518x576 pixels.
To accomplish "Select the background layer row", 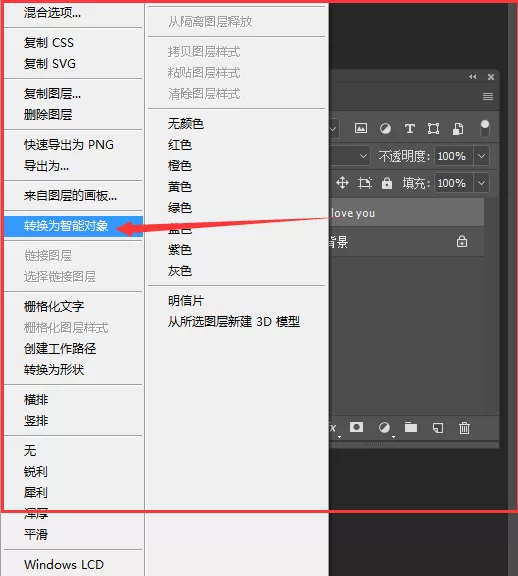I will pos(406,242).
